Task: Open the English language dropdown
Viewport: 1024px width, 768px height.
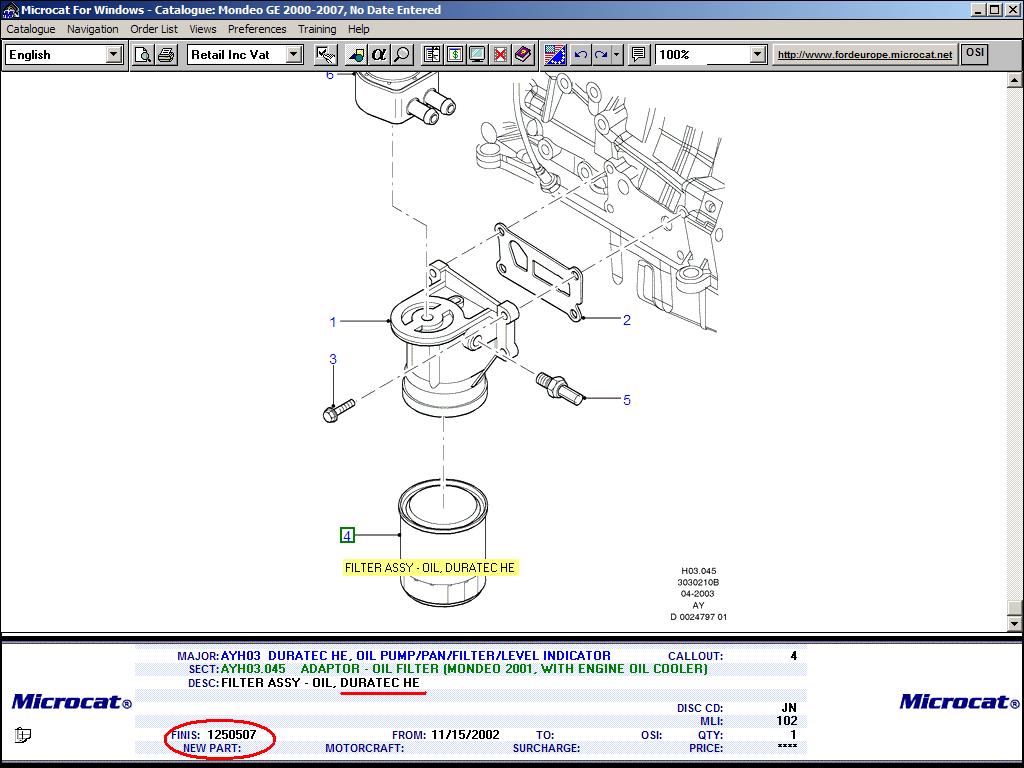Action: point(114,55)
